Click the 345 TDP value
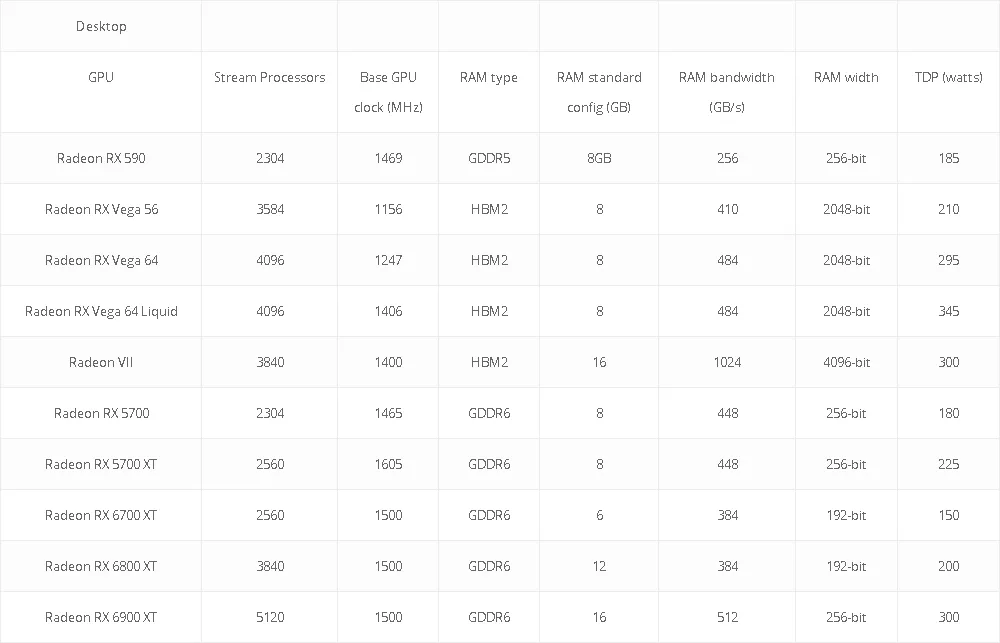 (x=948, y=311)
